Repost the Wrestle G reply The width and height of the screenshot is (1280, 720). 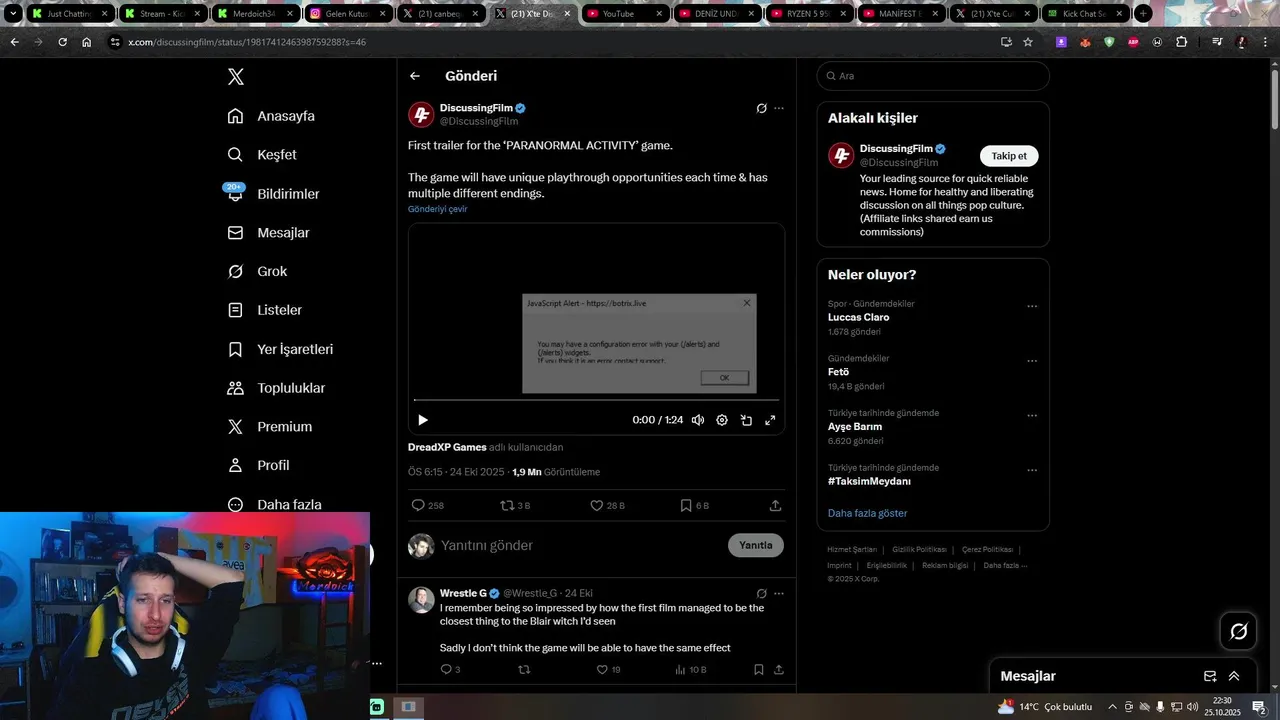[x=524, y=670]
